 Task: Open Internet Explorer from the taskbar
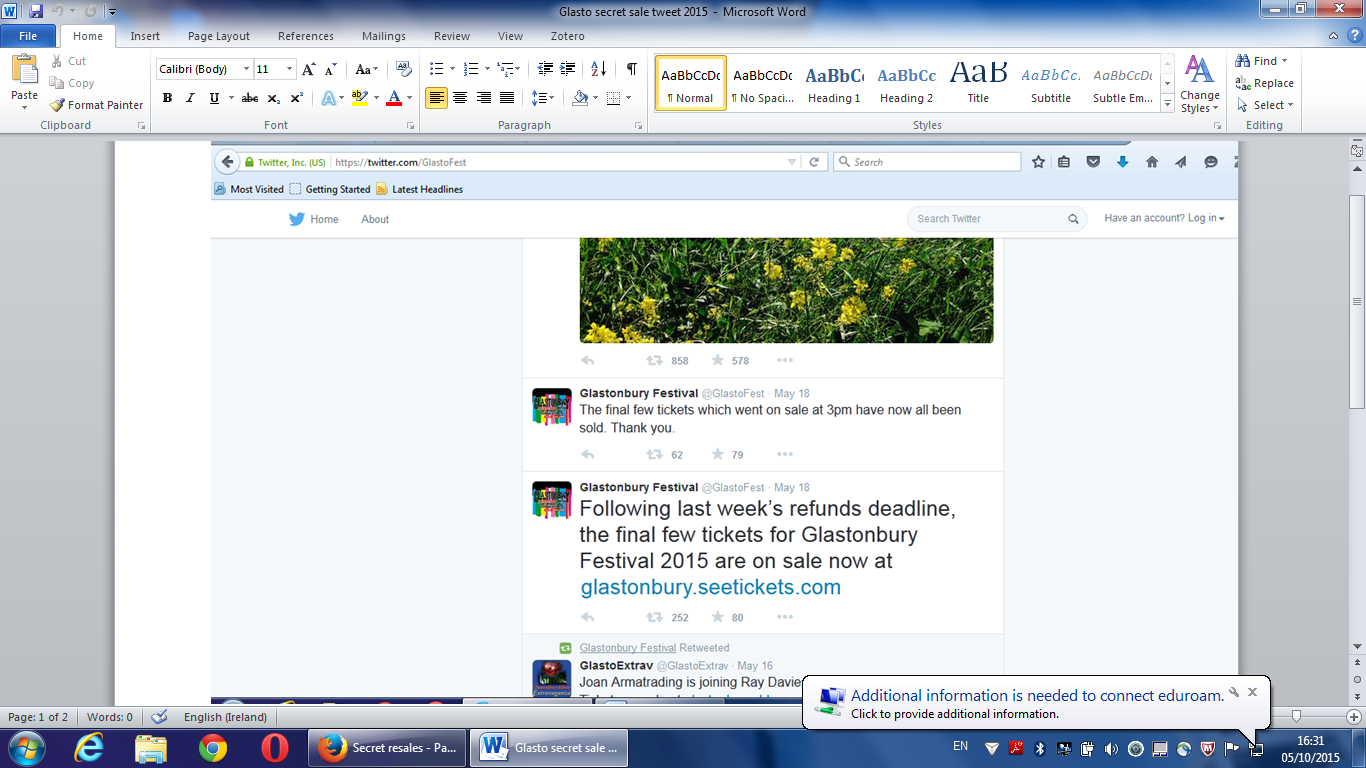tap(89, 747)
